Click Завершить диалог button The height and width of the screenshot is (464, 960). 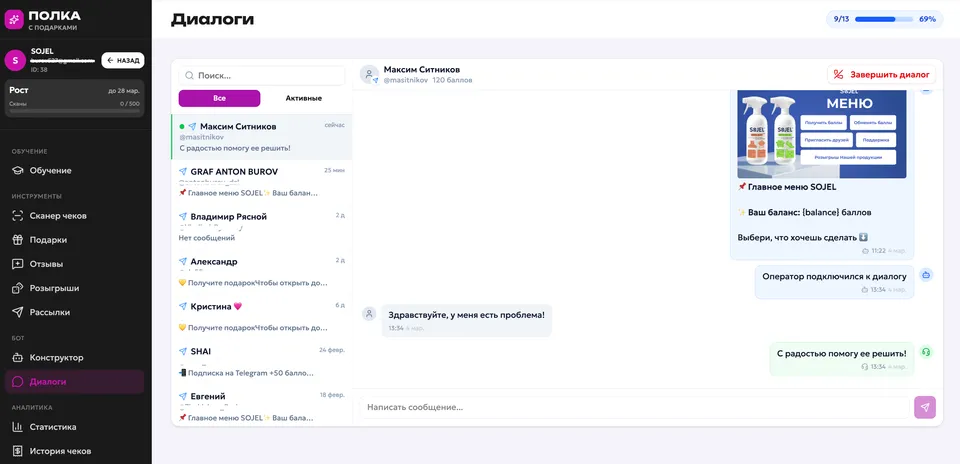[x=883, y=75]
